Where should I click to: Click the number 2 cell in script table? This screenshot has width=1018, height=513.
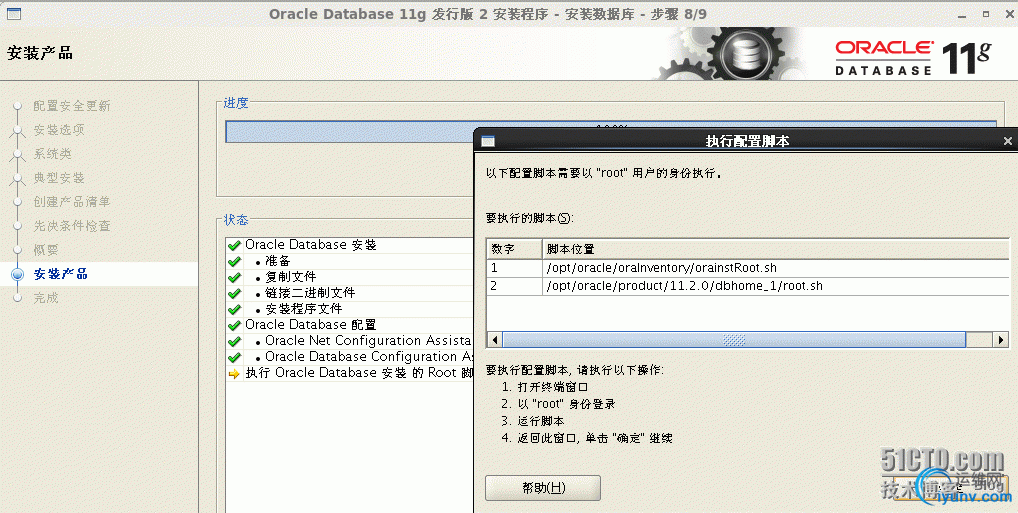tap(515, 286)
